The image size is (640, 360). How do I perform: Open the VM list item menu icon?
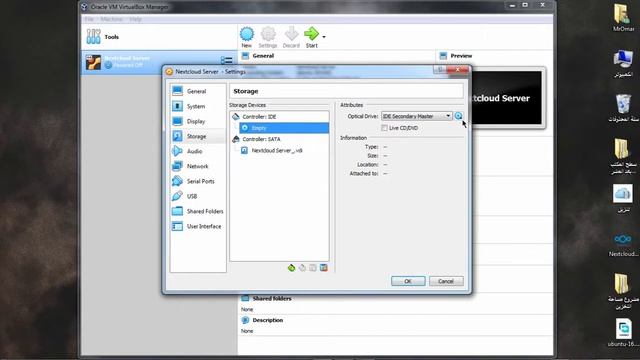click(x=227, y=61)
